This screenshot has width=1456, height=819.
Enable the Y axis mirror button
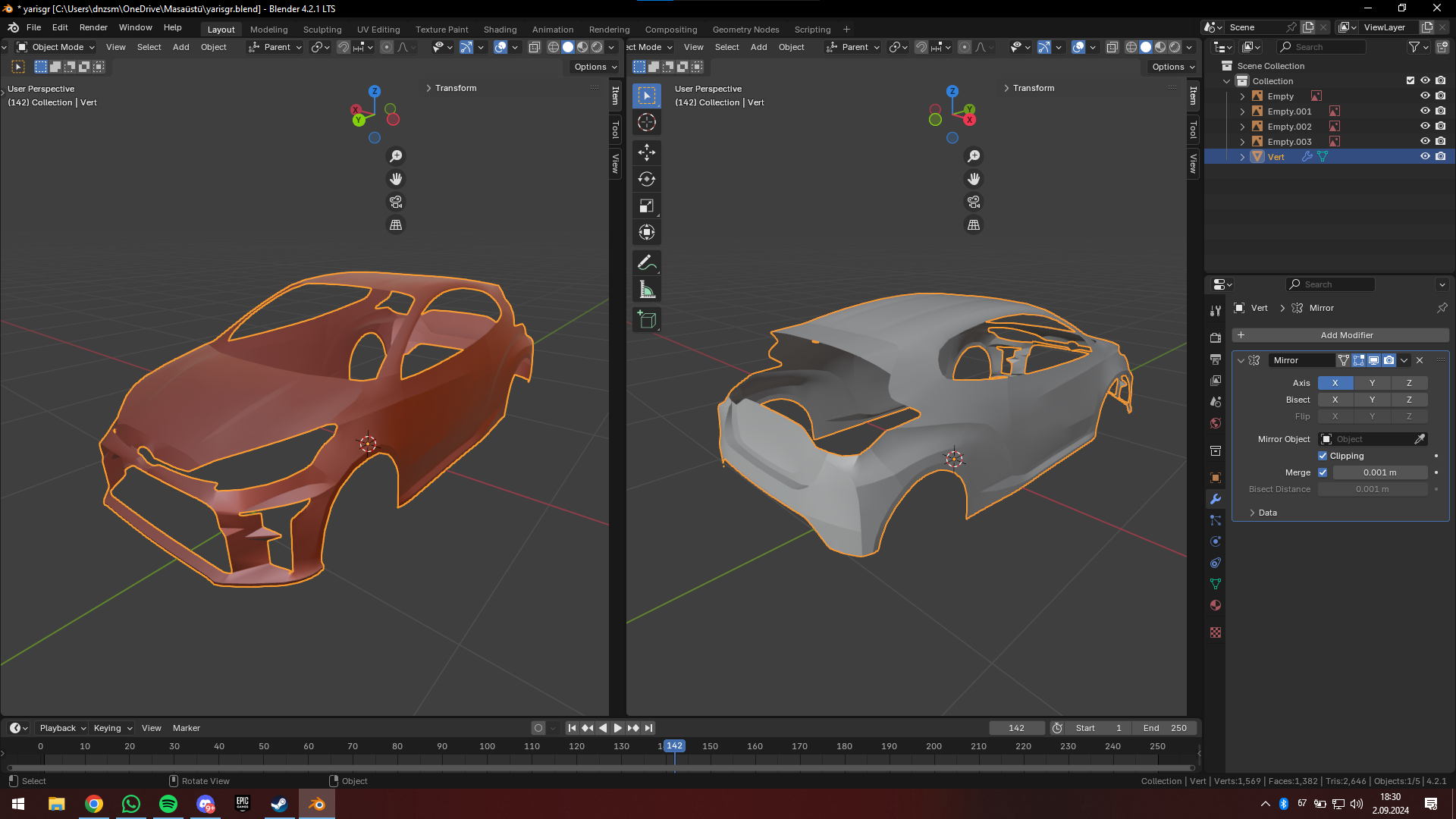[x=1372, y=383]
